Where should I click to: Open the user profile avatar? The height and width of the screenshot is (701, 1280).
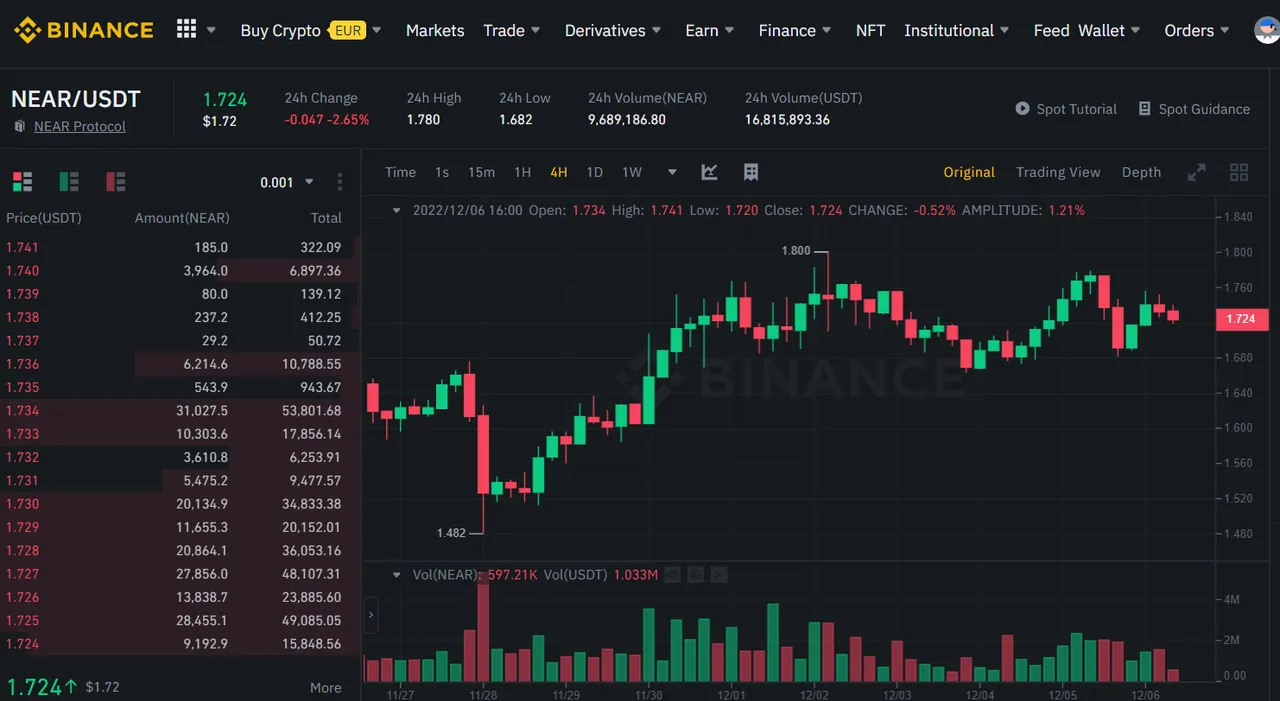1267,30
